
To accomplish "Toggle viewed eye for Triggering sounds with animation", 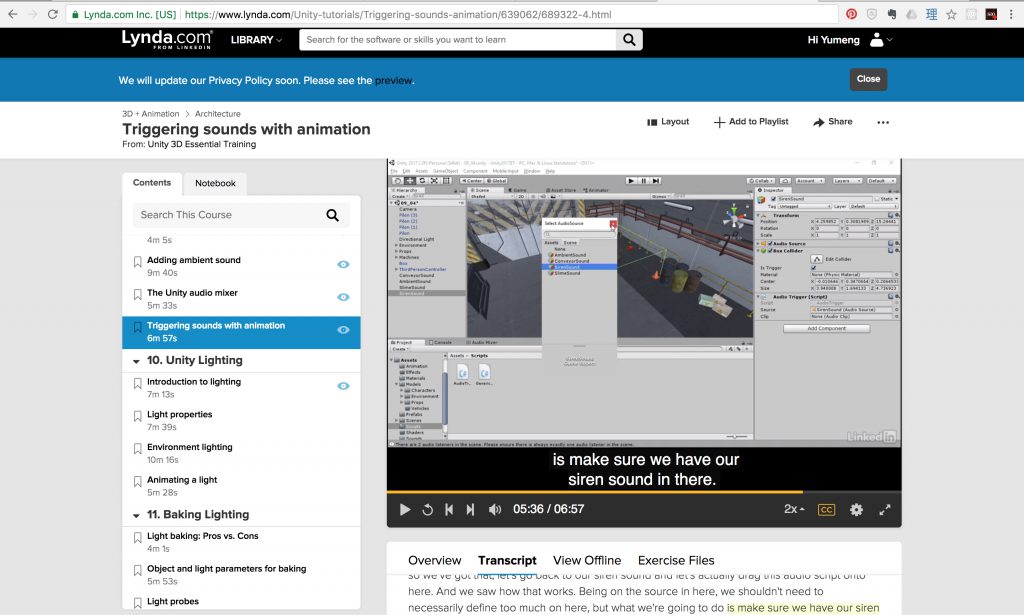I will click(x=343, y=330).
